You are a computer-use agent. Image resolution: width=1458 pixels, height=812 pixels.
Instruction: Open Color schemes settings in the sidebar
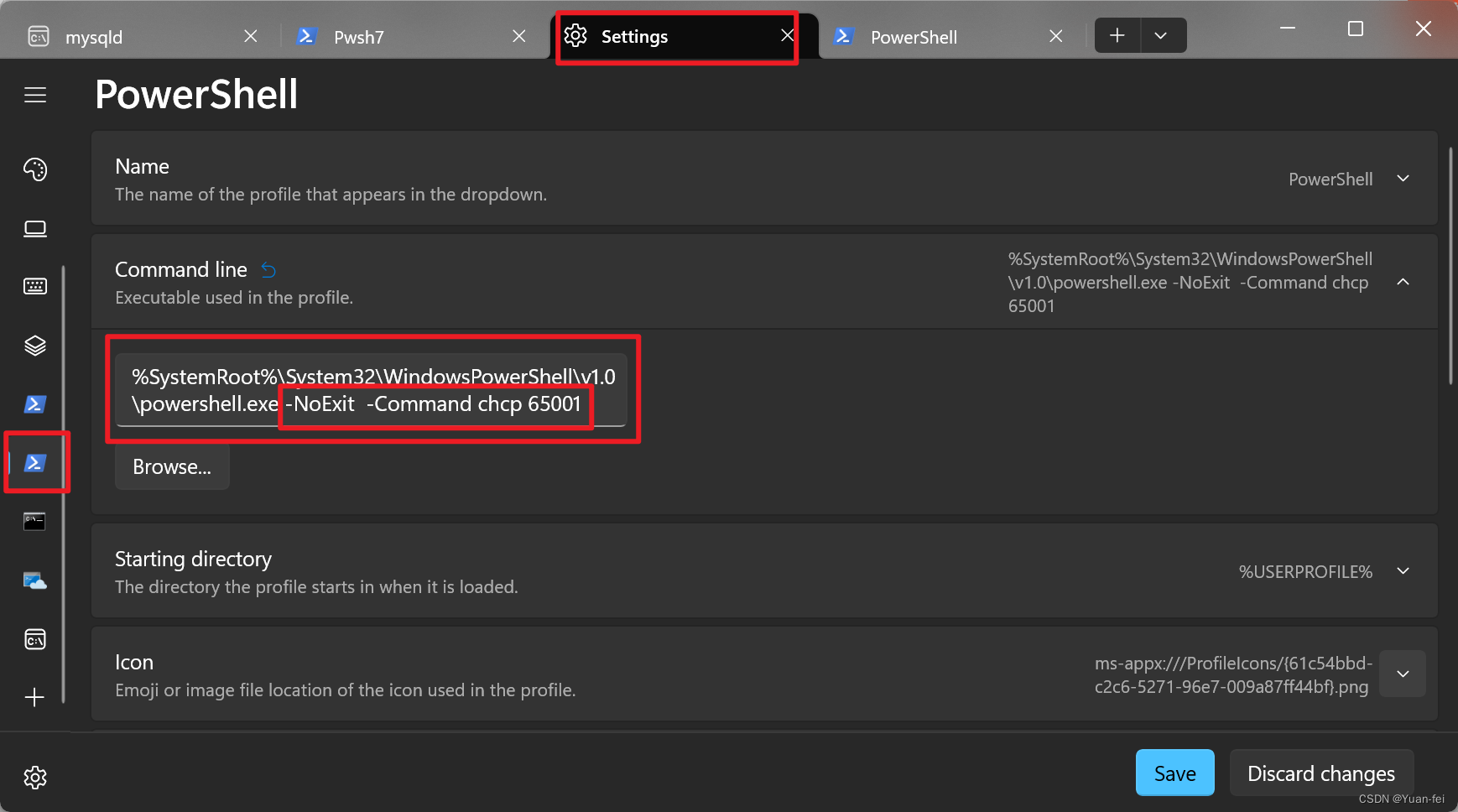pyautogui.click(x=35, y=169)
